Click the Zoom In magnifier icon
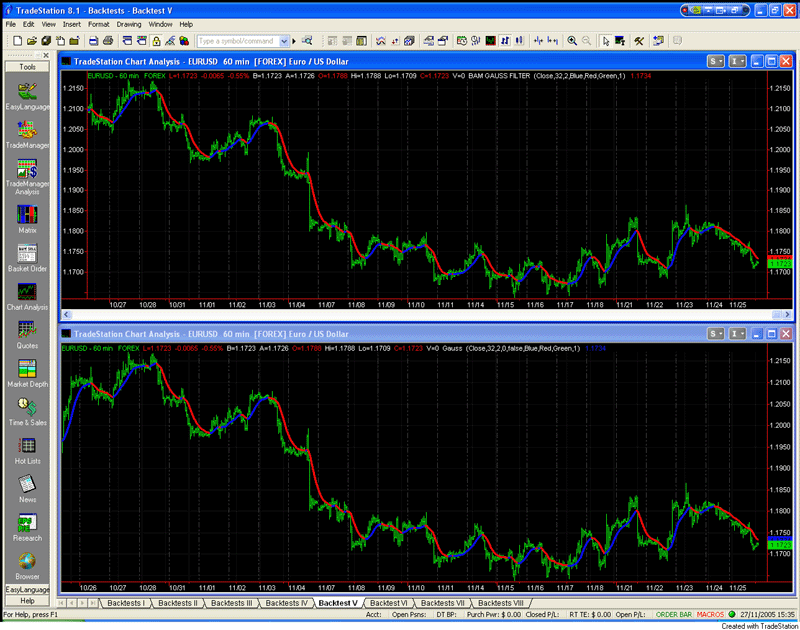This screenshot has height=630, width=800. click(x=572, y=41)
